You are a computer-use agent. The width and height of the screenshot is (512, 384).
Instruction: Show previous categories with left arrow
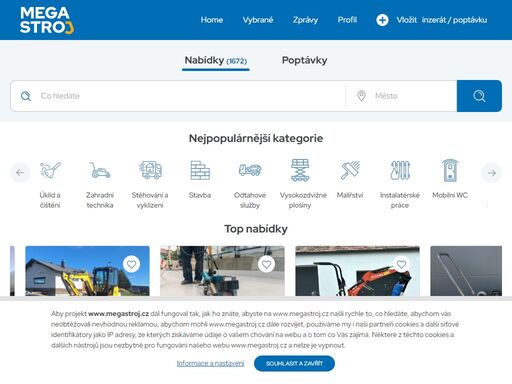[20, 173]
